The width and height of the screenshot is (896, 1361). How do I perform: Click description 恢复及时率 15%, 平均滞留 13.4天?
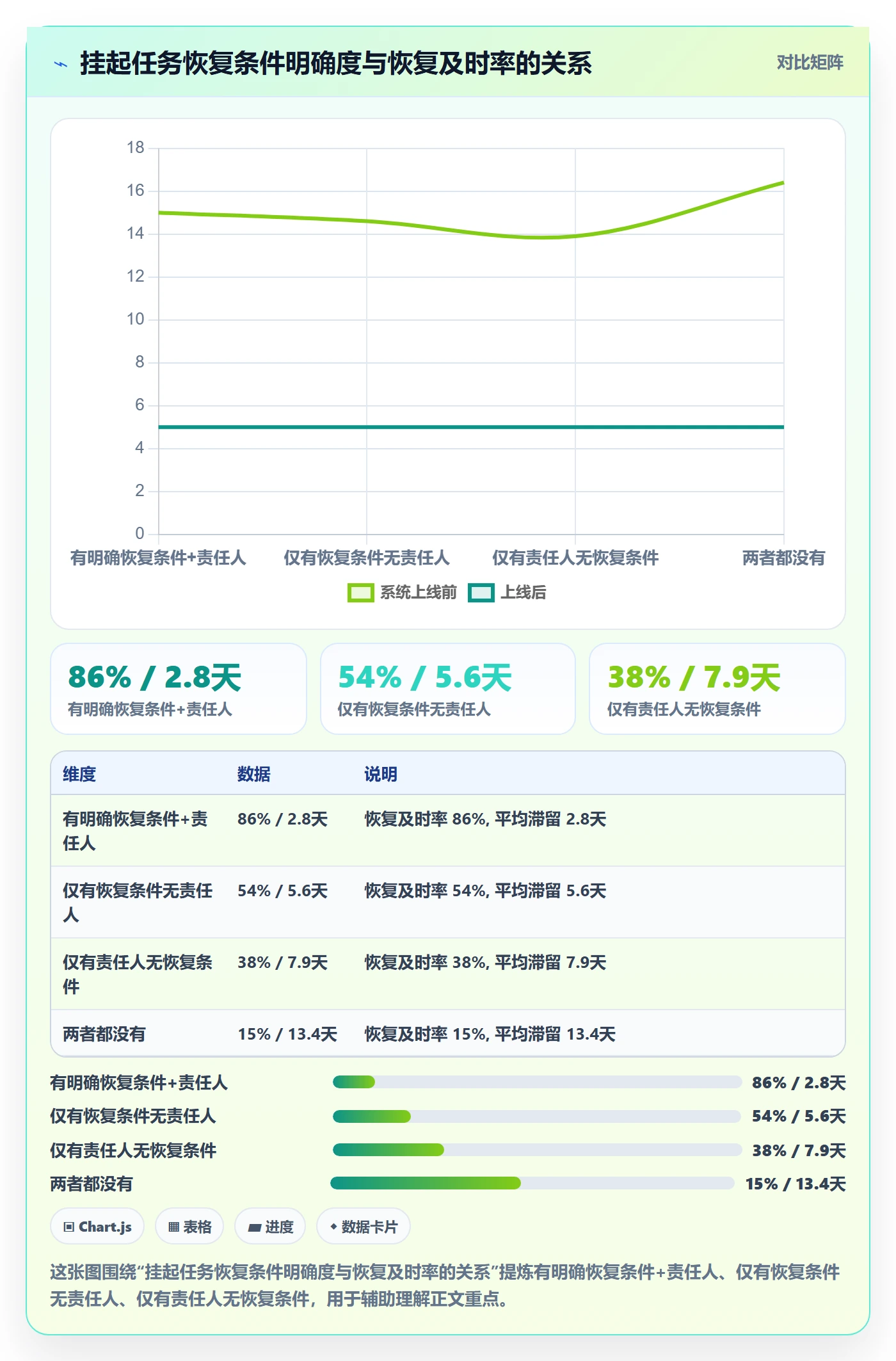[x=490, y=1034]
